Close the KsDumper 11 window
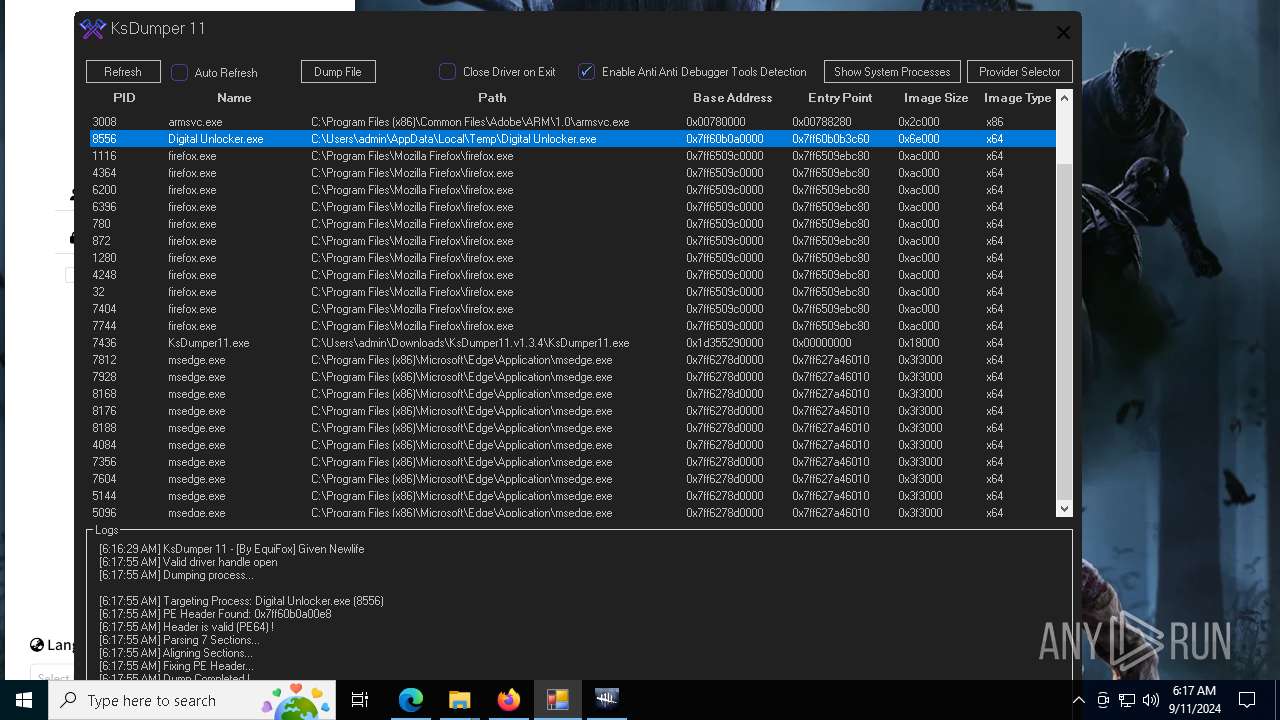1280x720 pixels. [1063, 32]
